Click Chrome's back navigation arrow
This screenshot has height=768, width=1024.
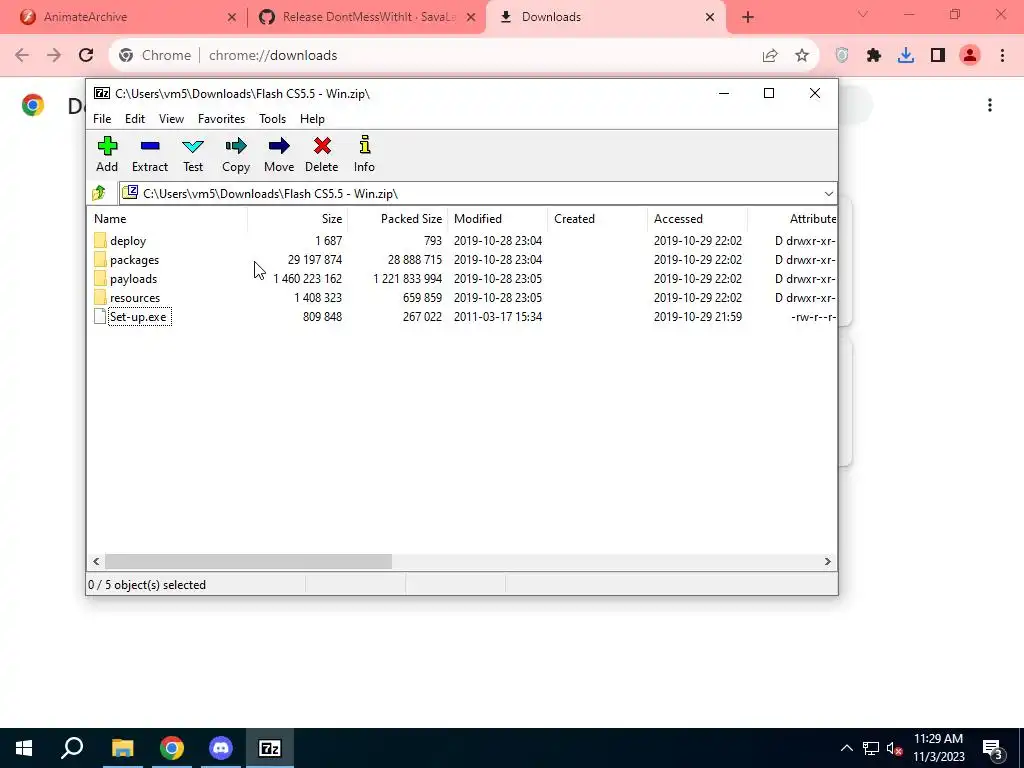(x=22, y=56)
